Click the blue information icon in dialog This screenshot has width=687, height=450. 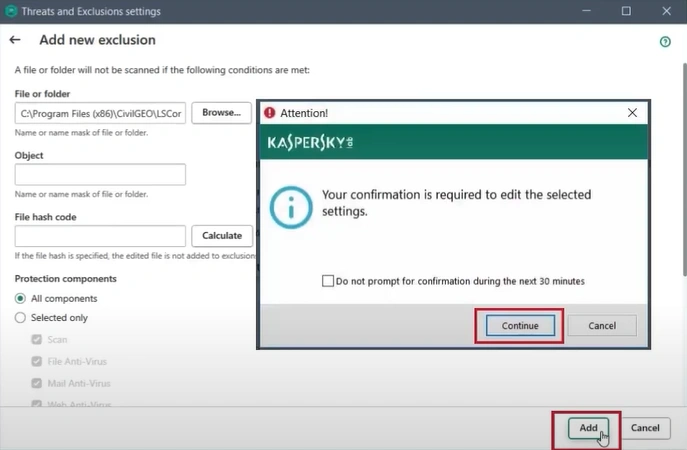click(291, 208)
